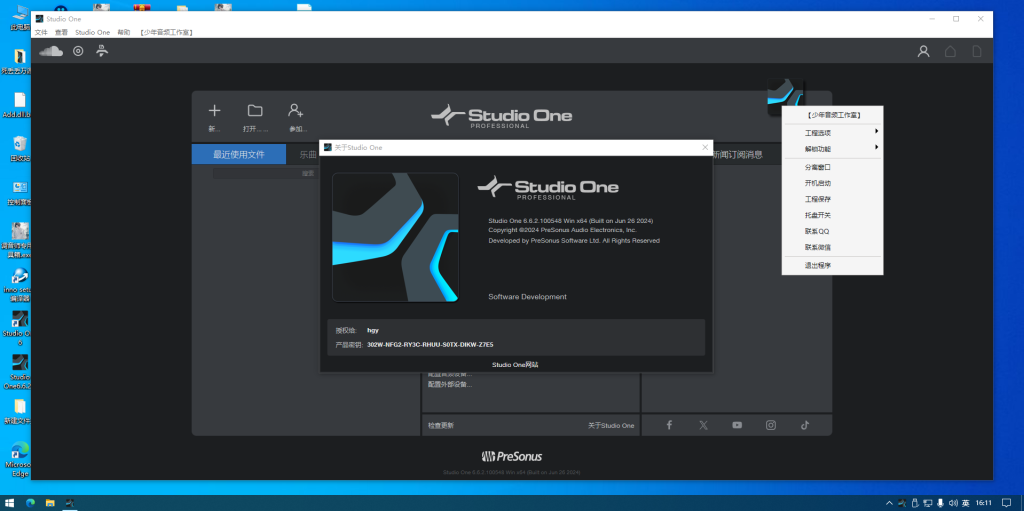
Task: Choose 退出程序 in context menu
Action: coord(833,265)
